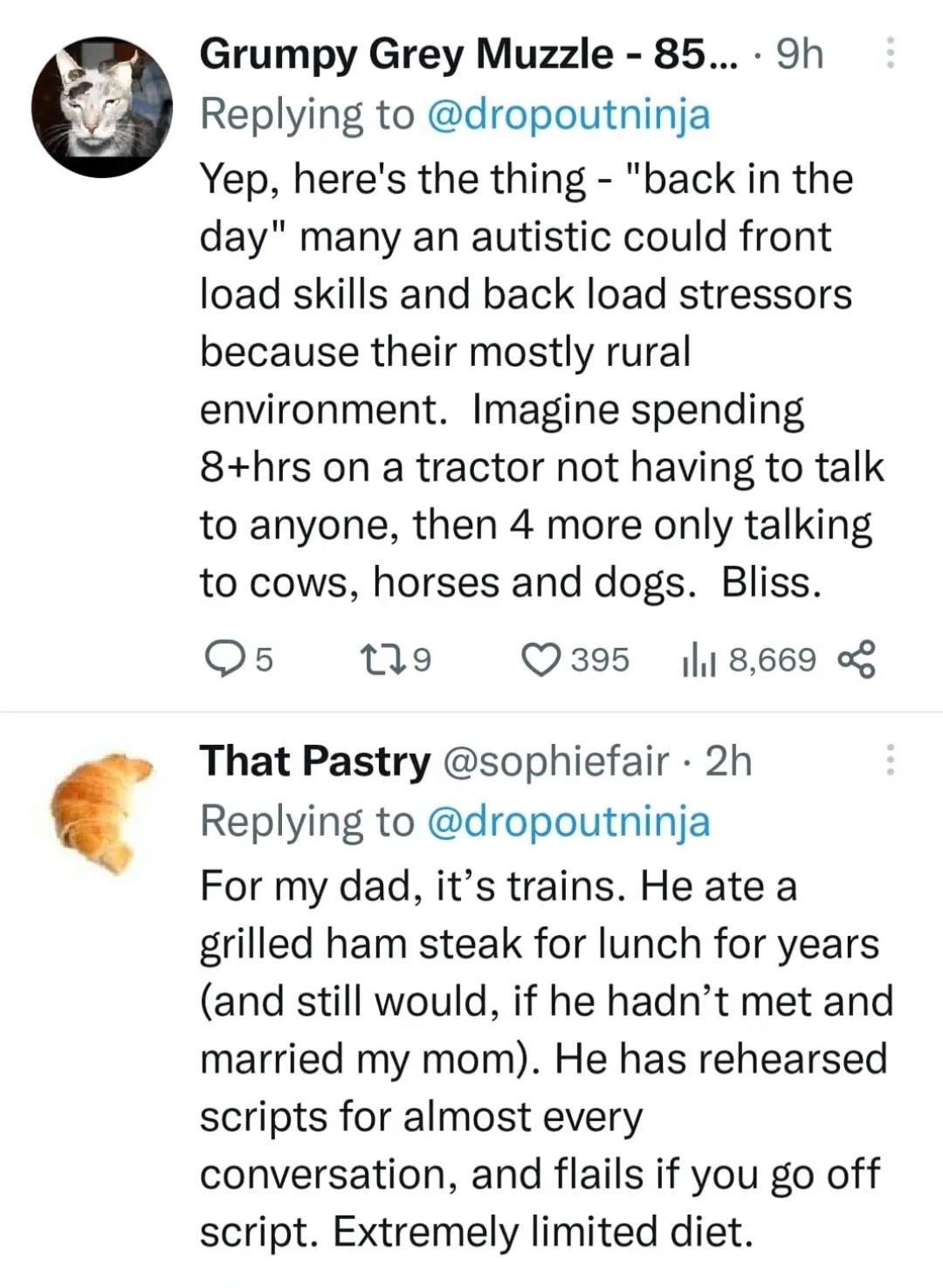This screenshot has width=943, height=1288.
Task: Click the 2h timestamp
Action: click(727, 761)
